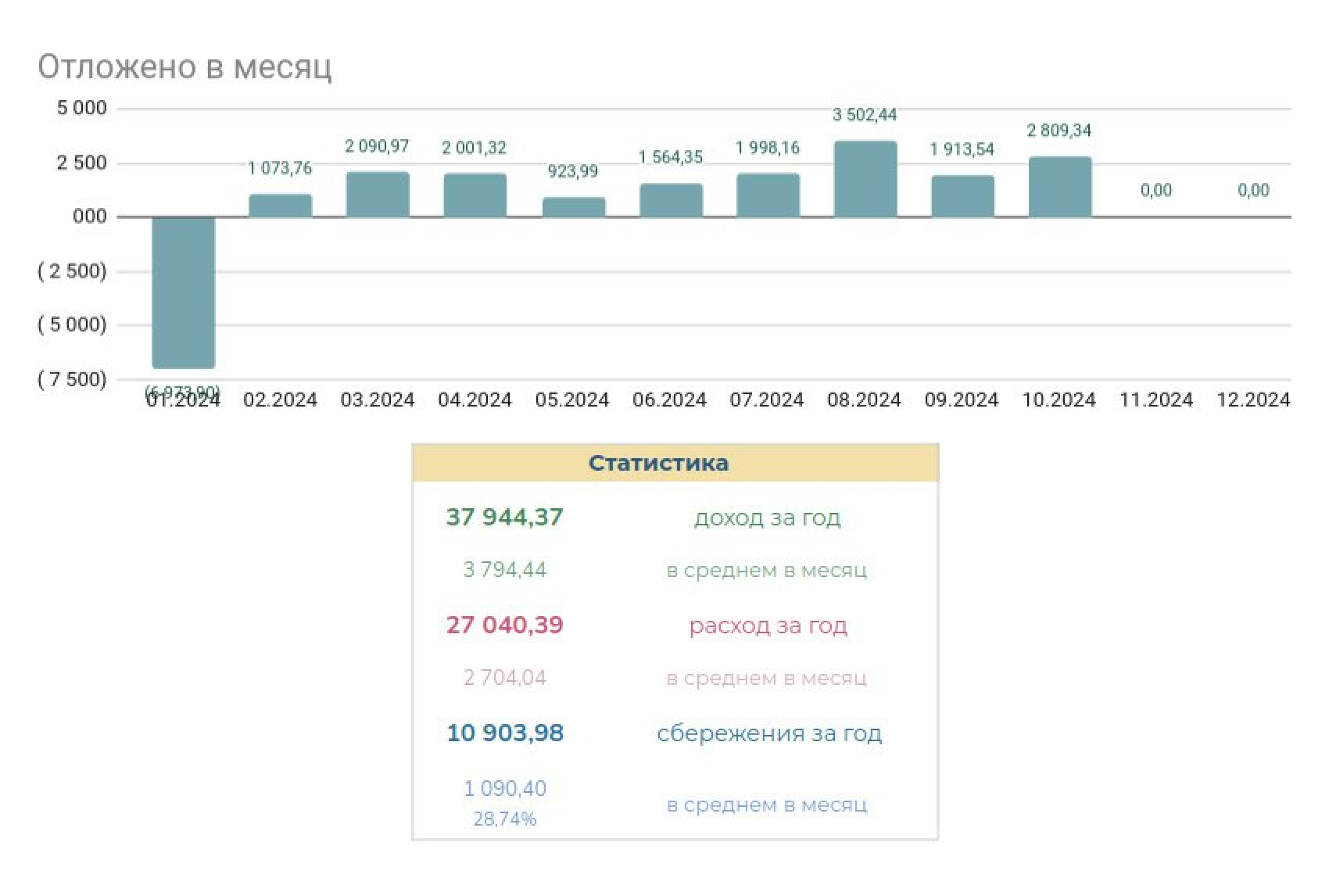Click data label 2 809,34
Screen dimensions: 1329x896
1059,131
